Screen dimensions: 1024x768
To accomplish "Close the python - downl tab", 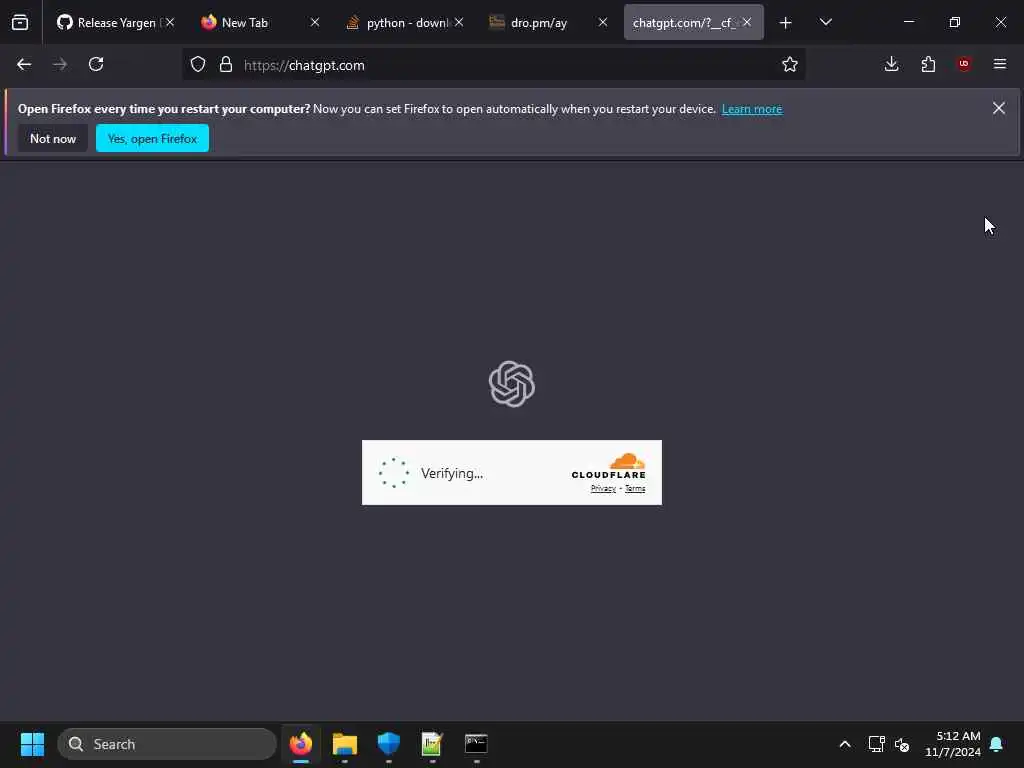I will 459,23.
